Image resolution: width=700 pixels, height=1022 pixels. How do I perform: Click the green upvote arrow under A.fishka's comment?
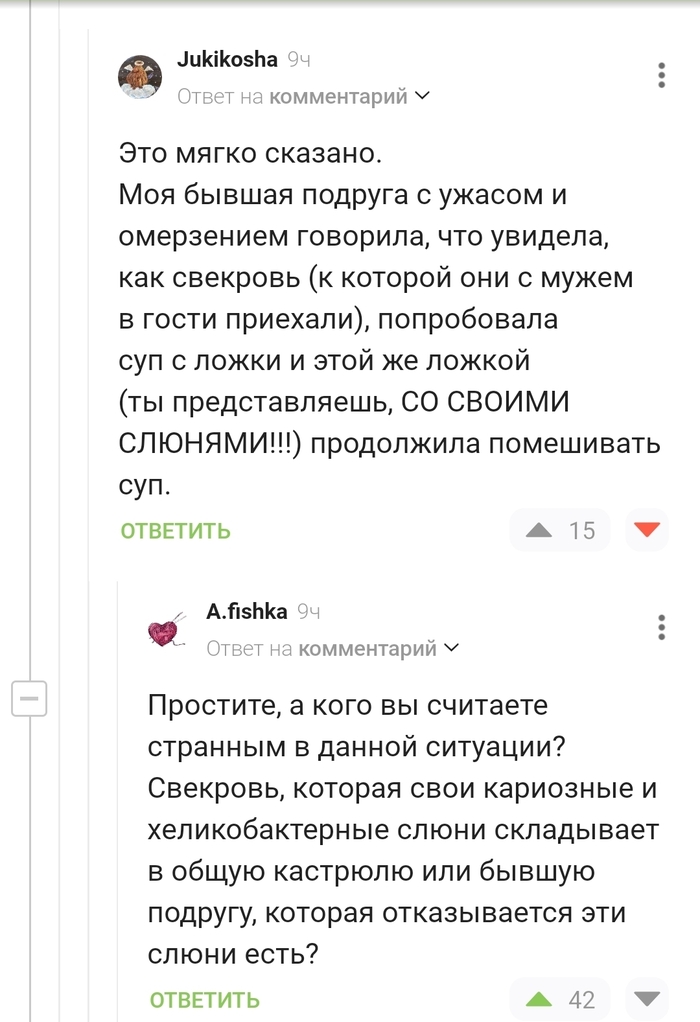(x=536, y=999)
